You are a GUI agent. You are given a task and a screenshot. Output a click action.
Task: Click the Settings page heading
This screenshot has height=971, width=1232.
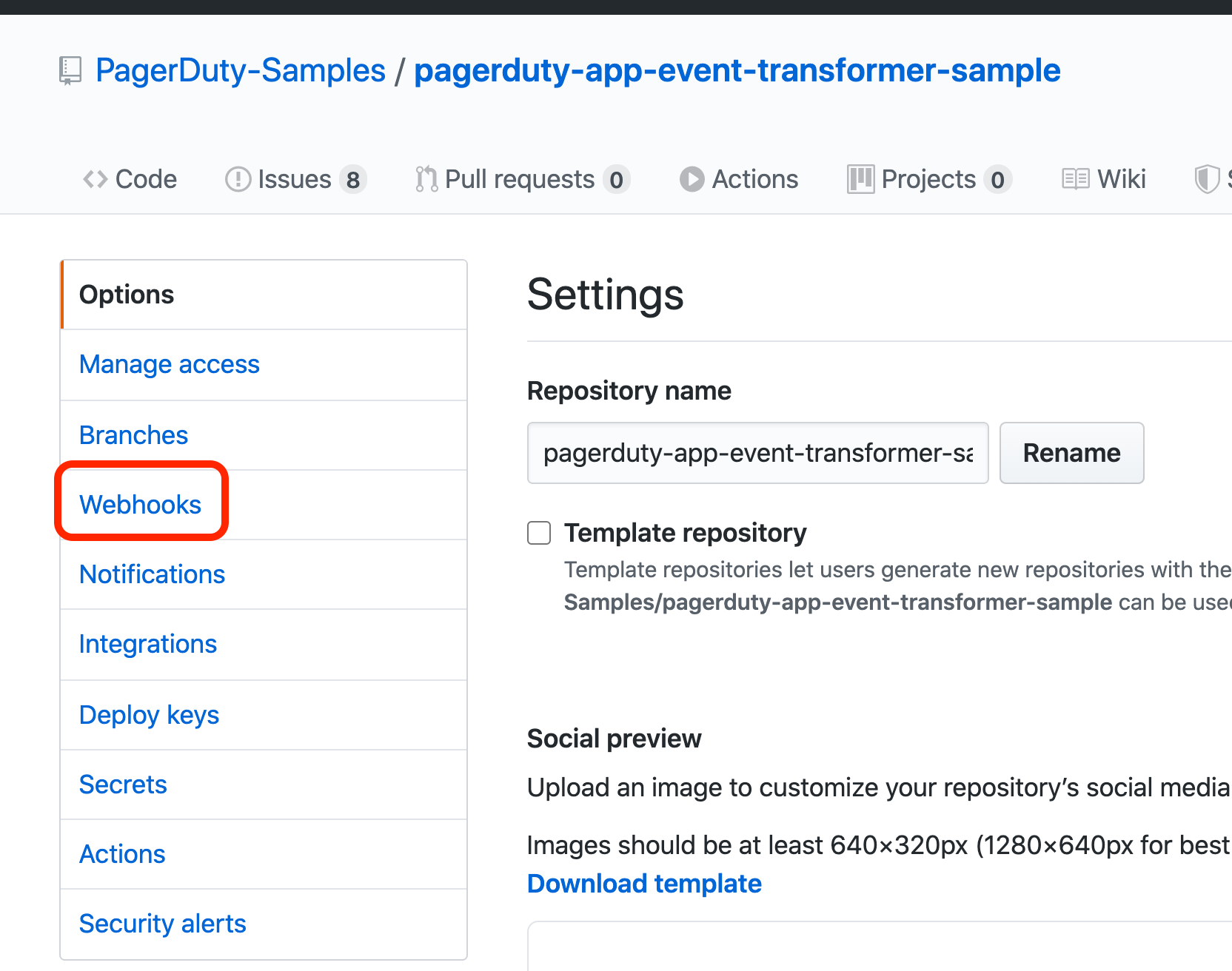pos(606,295)
